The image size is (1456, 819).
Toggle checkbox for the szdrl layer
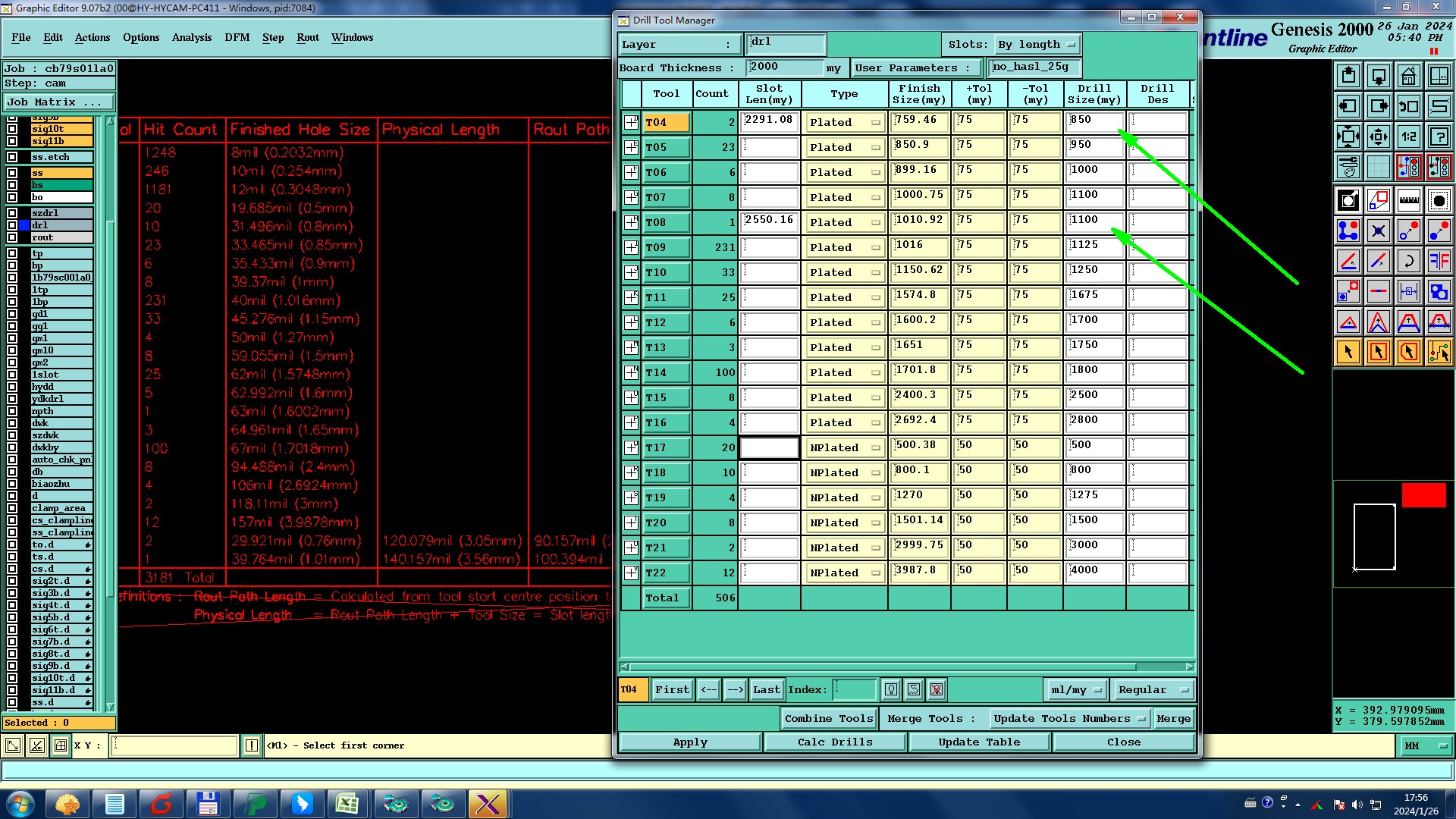coord(12,213)
